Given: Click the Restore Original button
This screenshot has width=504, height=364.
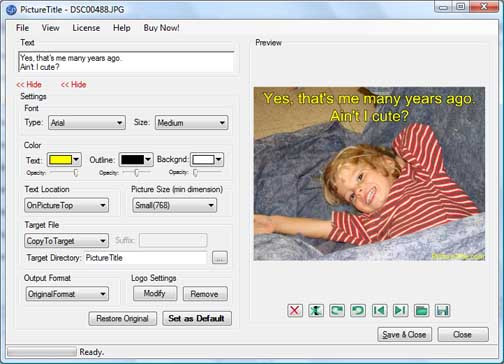Looking at the screenshot, I should (122, 319).
